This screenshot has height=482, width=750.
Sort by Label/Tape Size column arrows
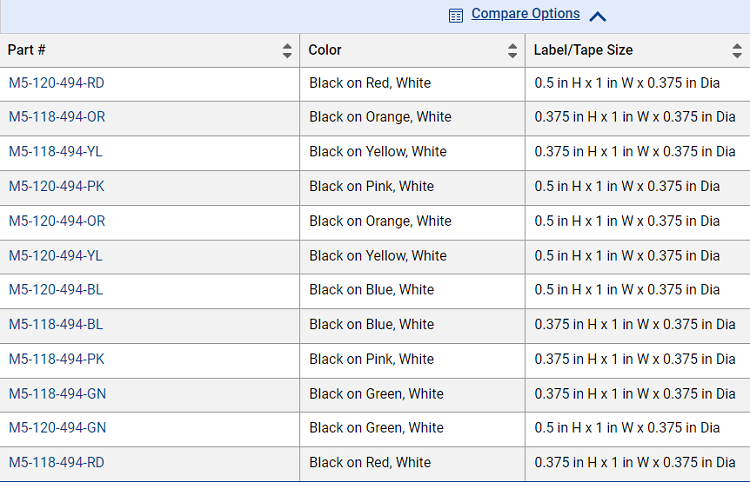click(737, 51)
